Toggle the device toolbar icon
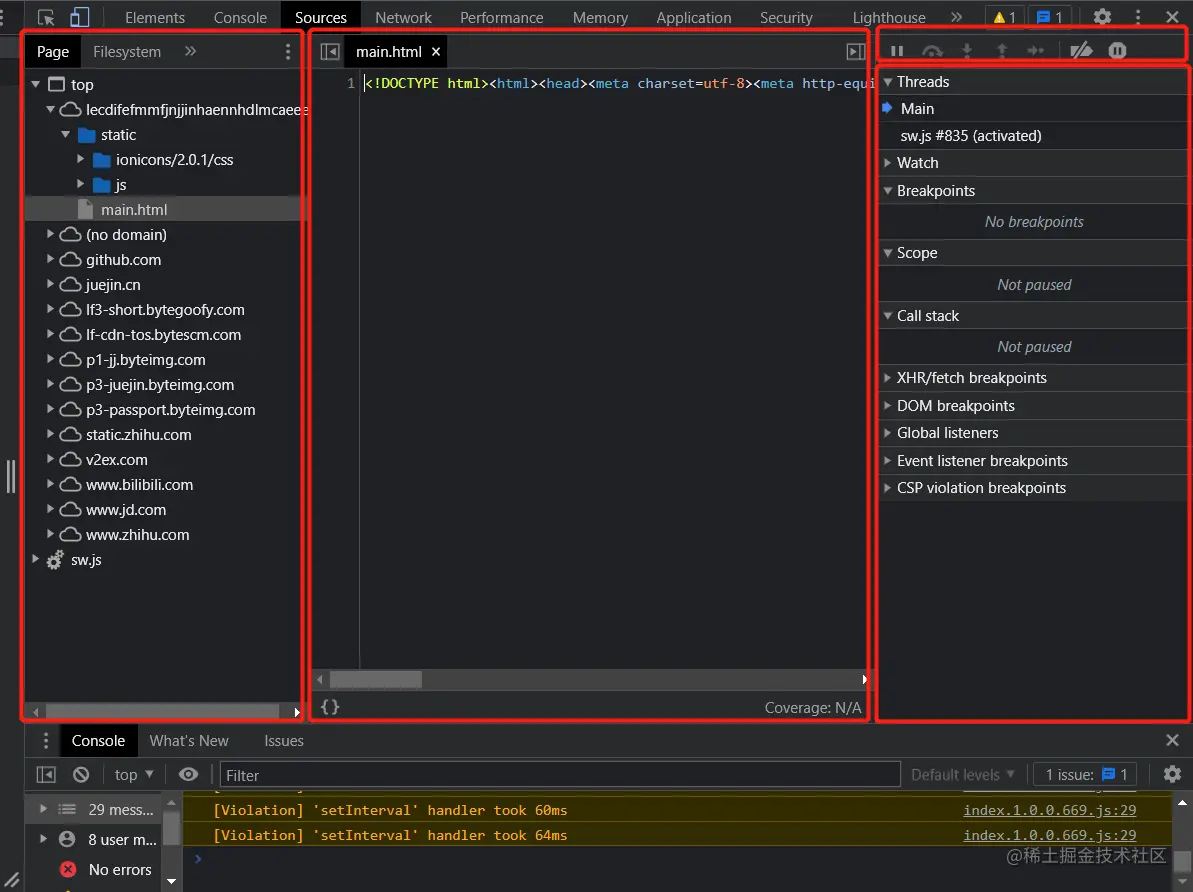 tap(79, 17)
